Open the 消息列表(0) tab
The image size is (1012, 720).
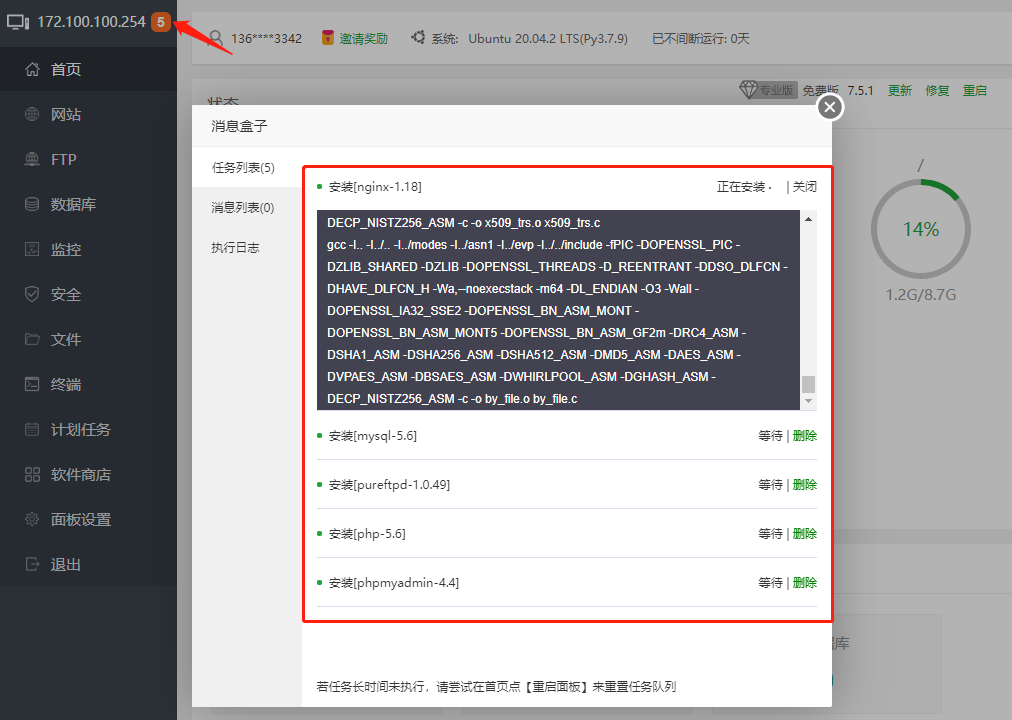pos(243,207)
